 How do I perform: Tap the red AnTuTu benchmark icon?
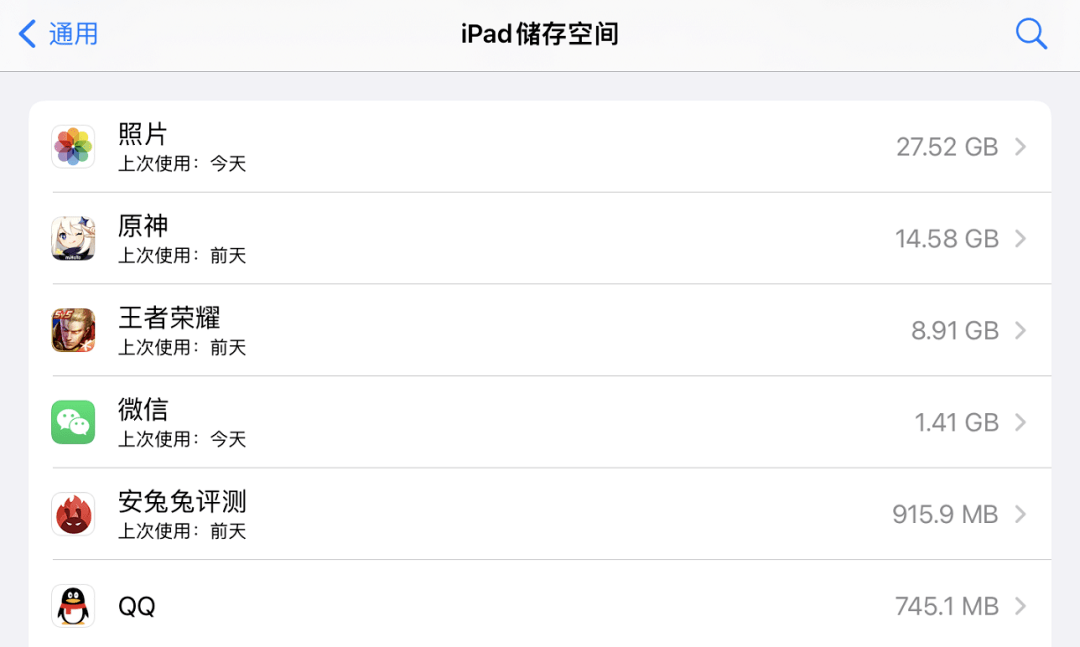coord(73,515)
